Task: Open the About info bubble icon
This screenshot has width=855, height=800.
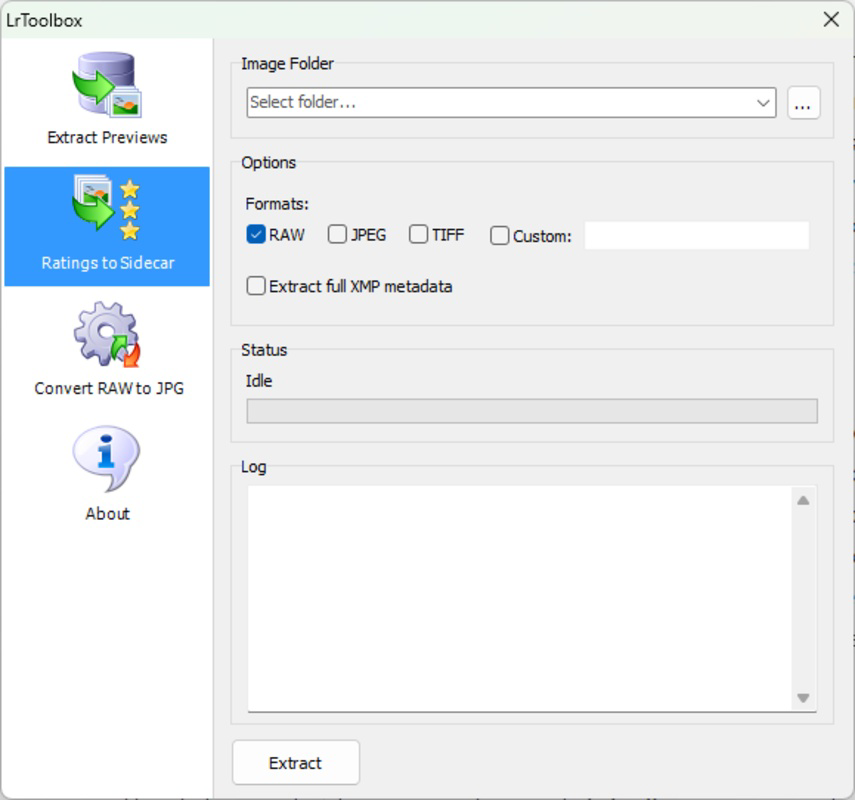Action: (x=106, y=458)
